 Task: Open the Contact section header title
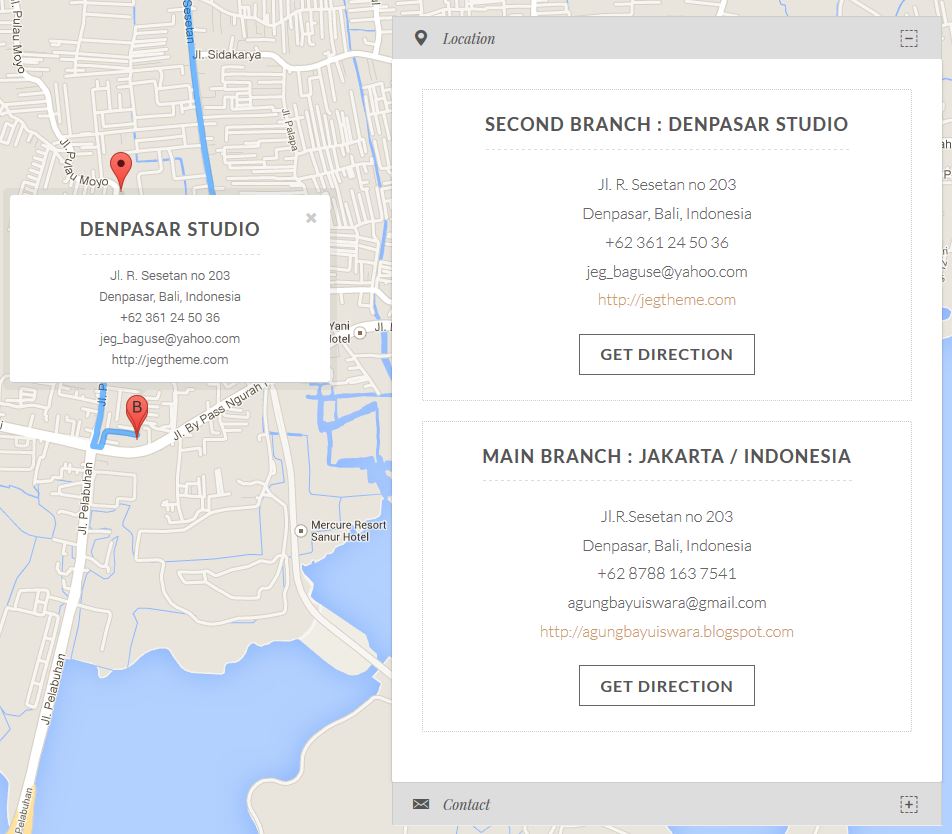[467, 804]
